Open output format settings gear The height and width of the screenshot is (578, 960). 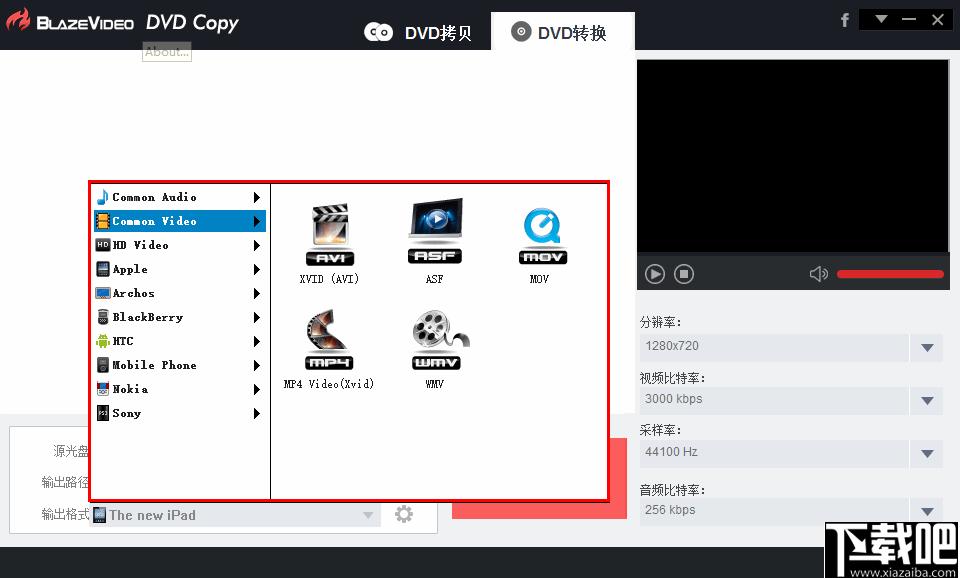(x=403, y=514)
